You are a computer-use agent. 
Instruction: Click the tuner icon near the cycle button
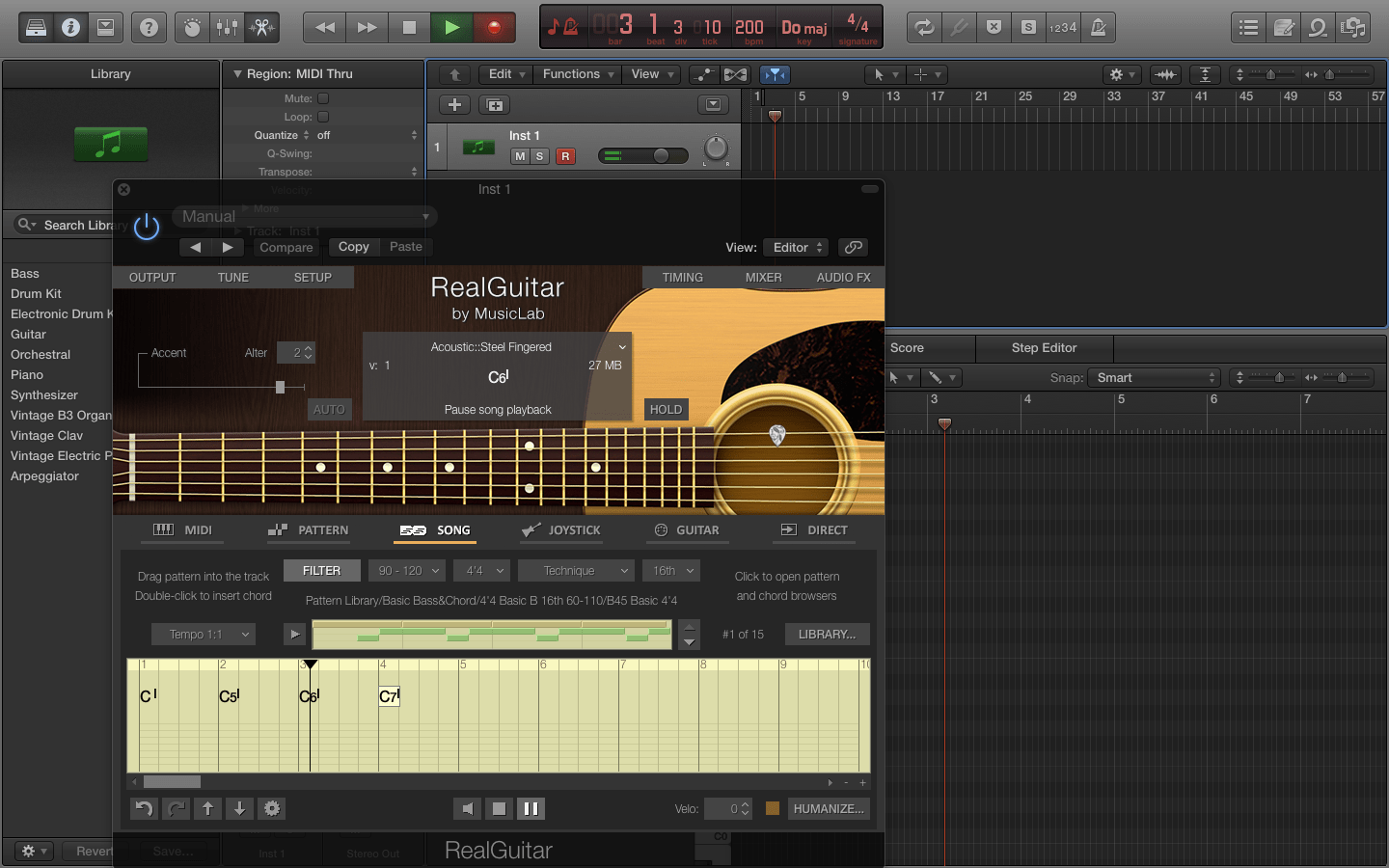click(x=959, y=27)
